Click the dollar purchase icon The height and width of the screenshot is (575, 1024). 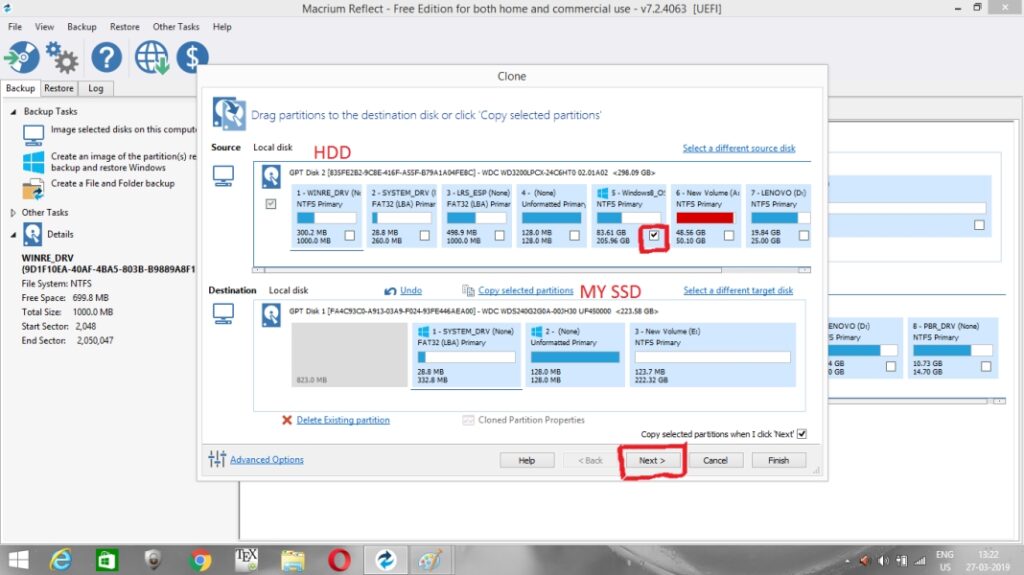[192, 58]
